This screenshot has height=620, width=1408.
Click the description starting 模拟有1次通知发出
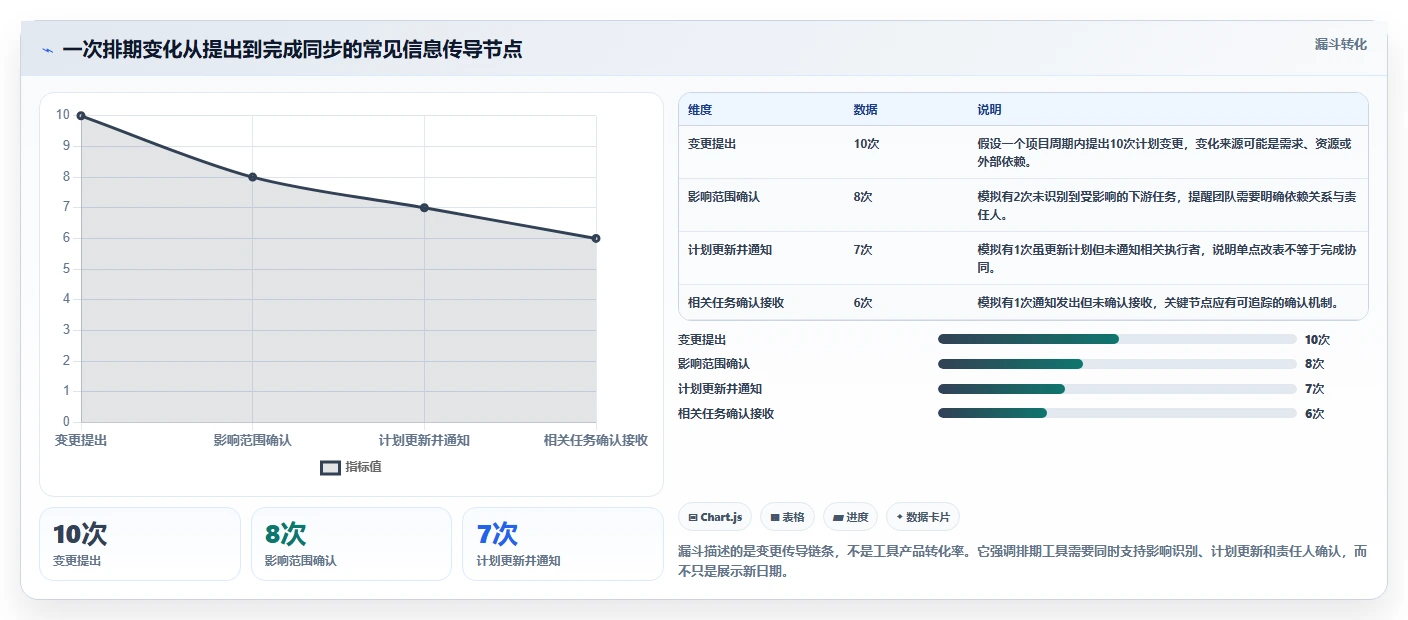click(1158, 302)
